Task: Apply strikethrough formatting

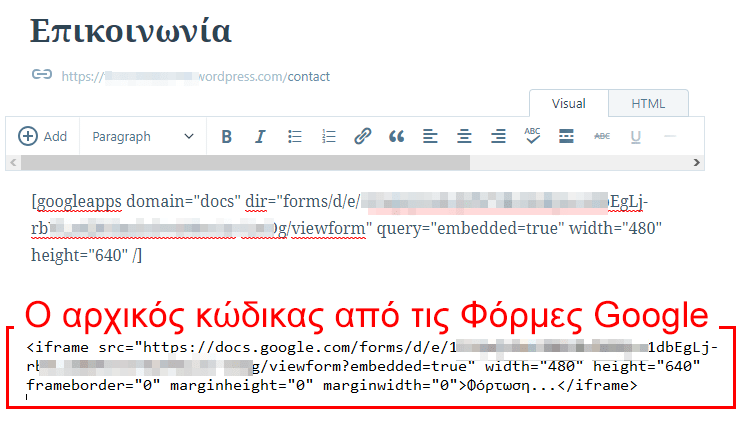Action: pos(602,136)
